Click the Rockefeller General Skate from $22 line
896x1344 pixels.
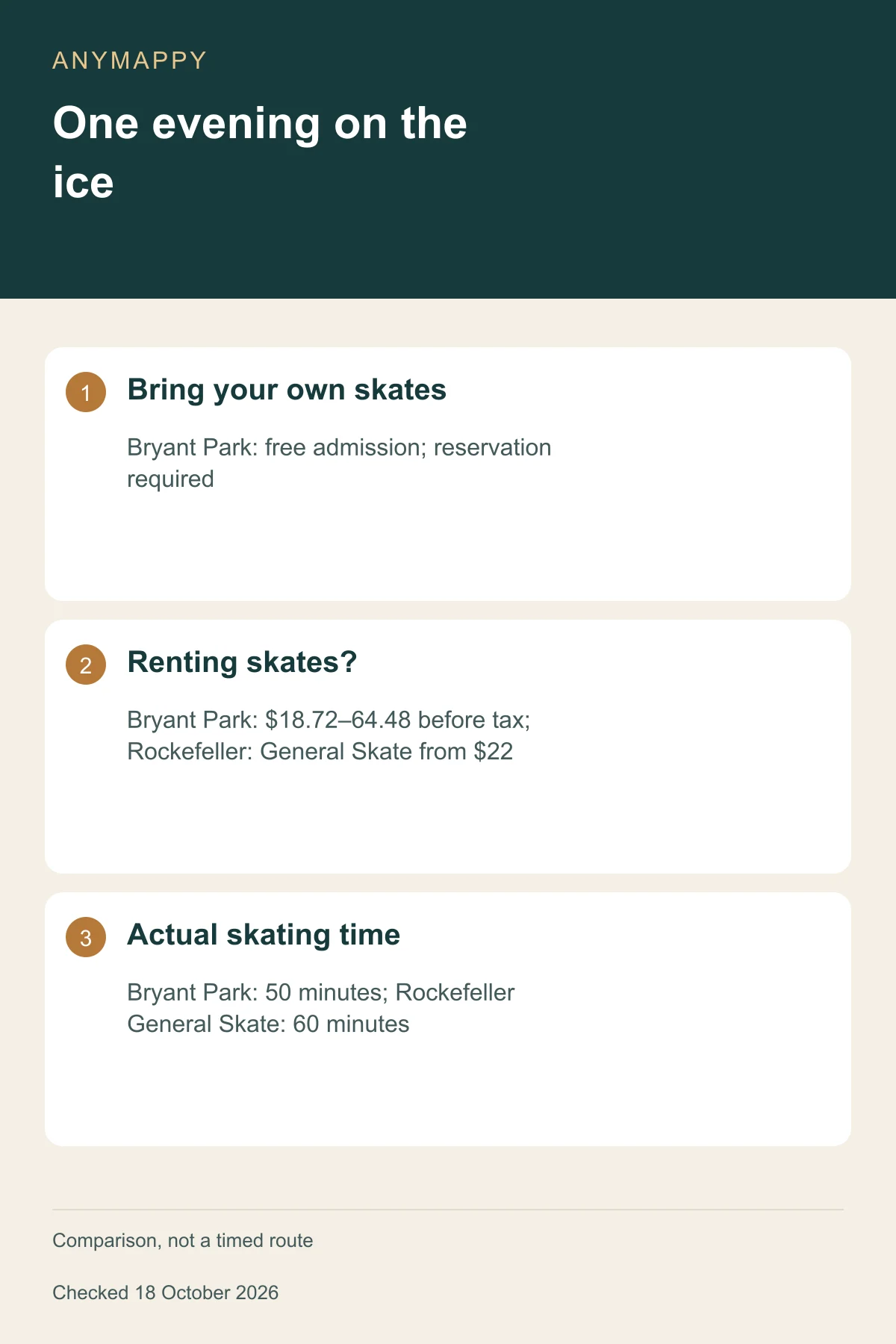pyautogui.click(x=320, y=751)
